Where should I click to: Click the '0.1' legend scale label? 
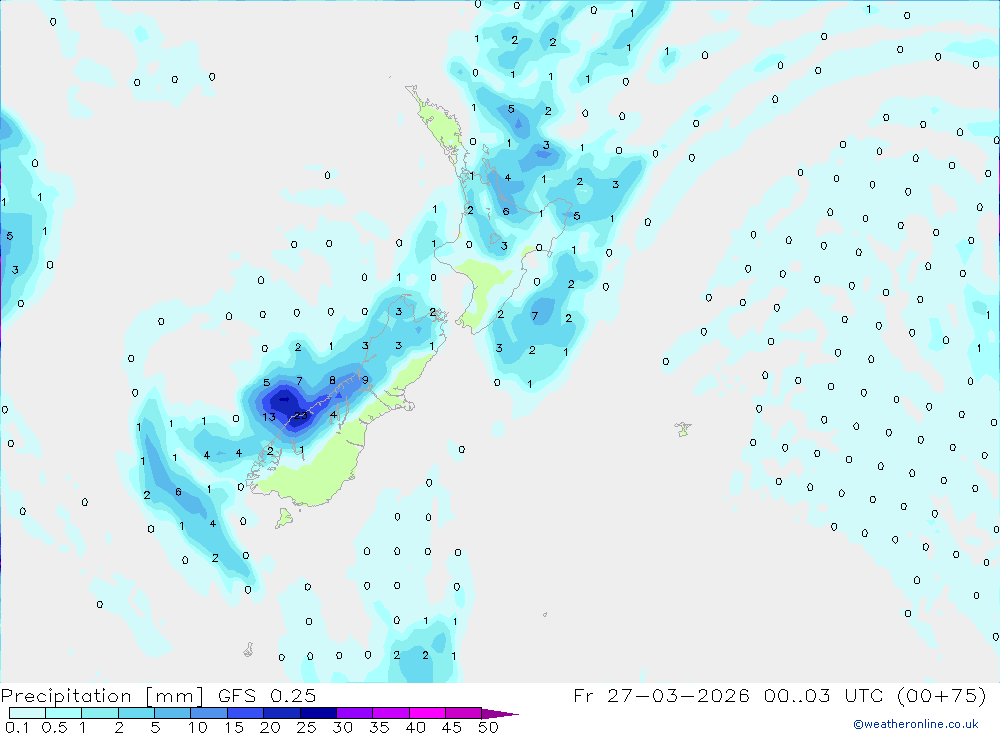tap(16, 727)
